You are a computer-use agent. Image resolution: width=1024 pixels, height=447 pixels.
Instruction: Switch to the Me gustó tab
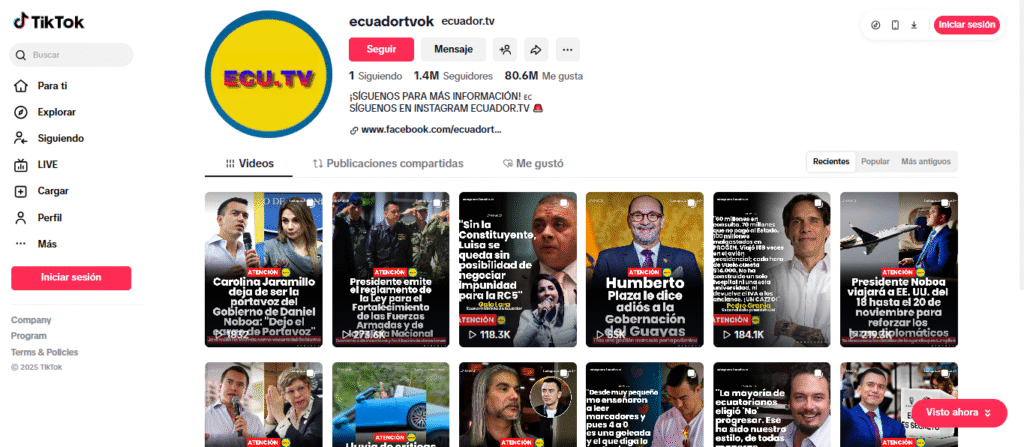533,163
